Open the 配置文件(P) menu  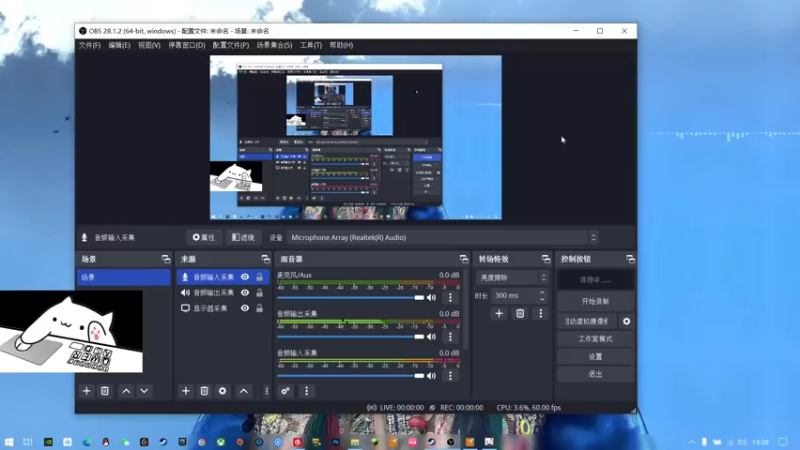(x=231, y=45)
